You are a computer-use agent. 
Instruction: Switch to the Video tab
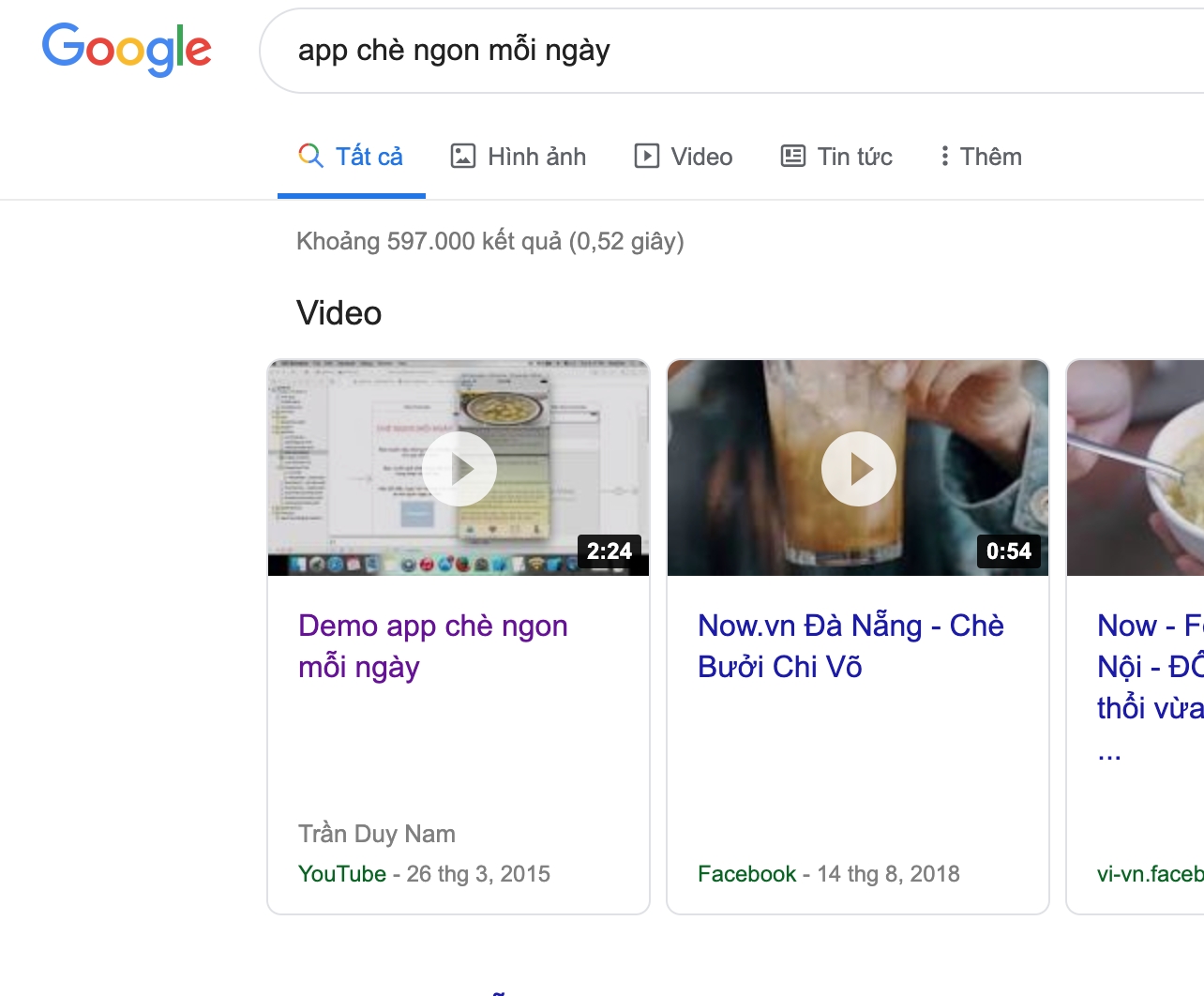point(684,157)
